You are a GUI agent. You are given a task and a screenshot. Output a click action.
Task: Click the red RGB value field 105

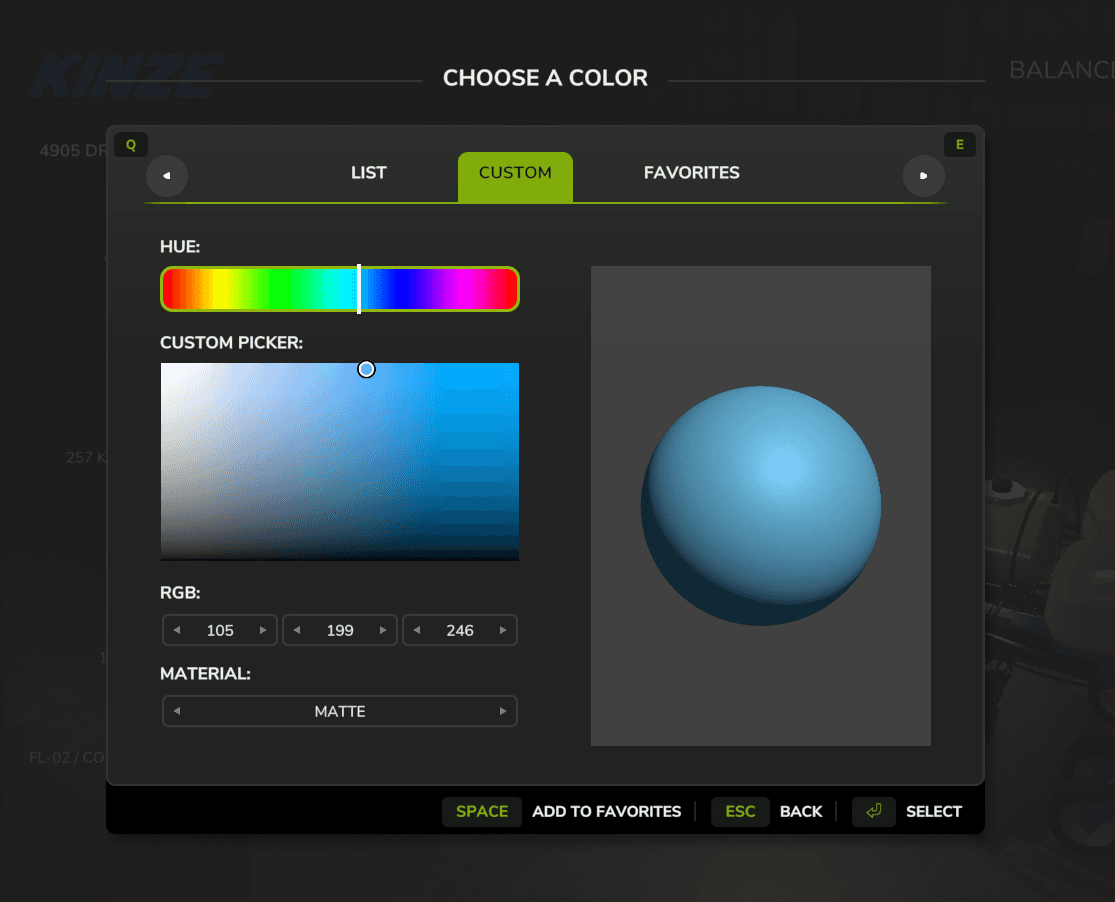[220, 630]
